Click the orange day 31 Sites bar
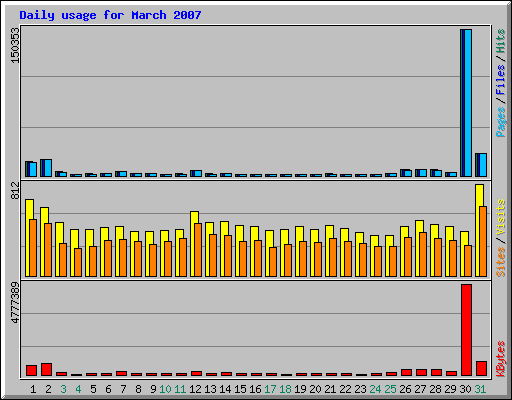 [x=483, y=241]
